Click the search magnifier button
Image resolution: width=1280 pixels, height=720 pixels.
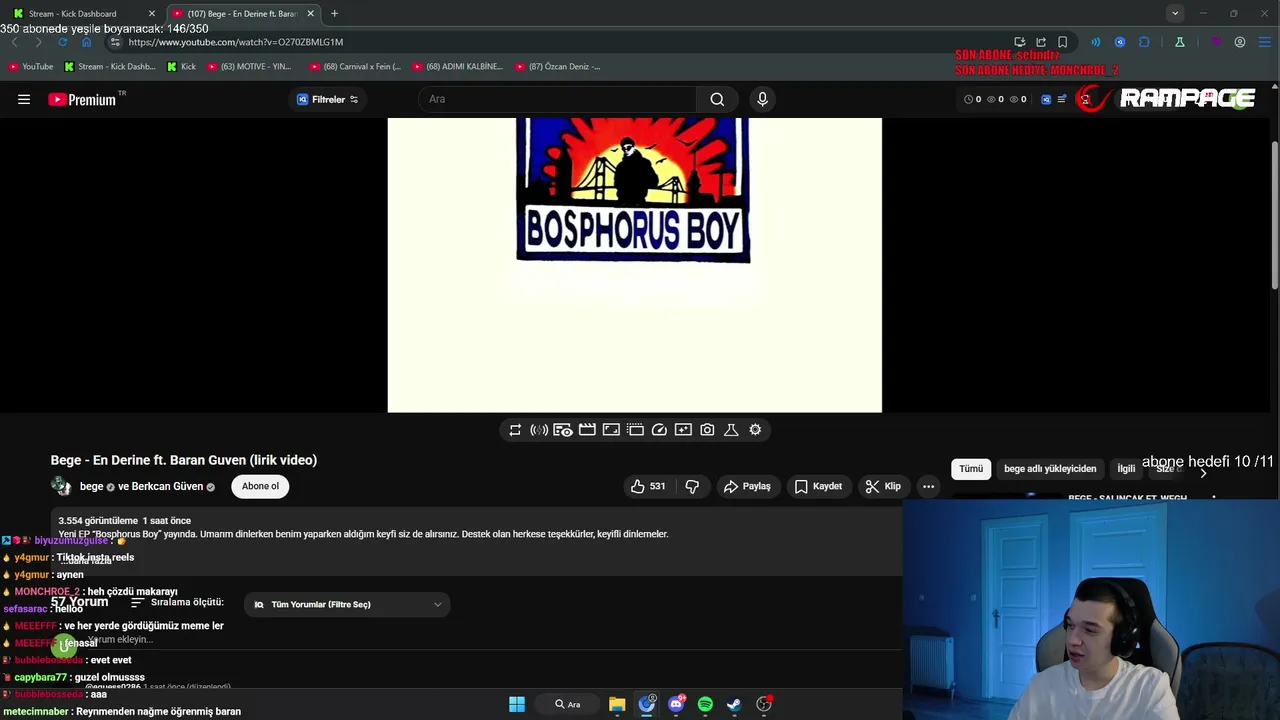(717, 99)
